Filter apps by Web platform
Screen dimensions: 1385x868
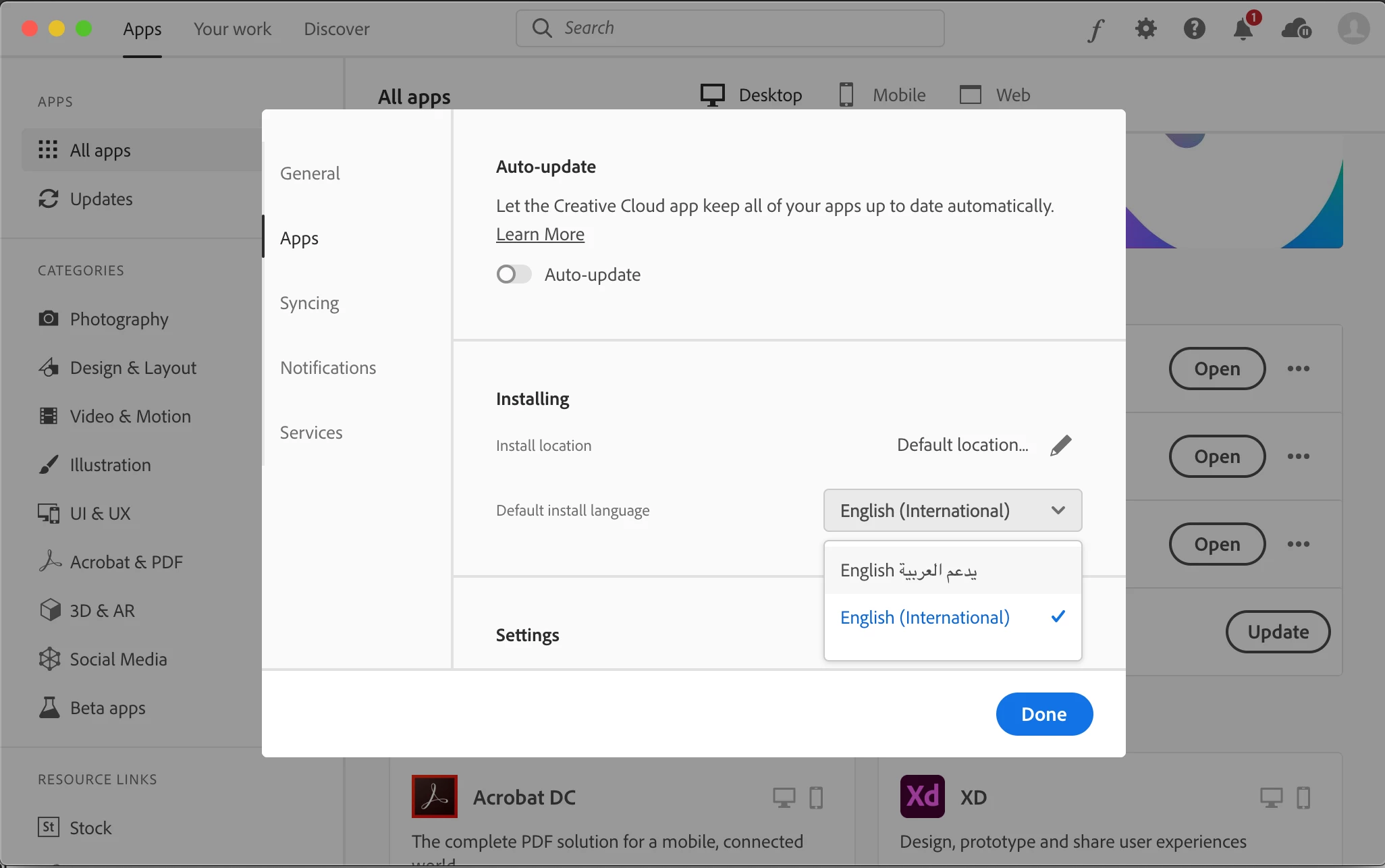coord(995,95)
